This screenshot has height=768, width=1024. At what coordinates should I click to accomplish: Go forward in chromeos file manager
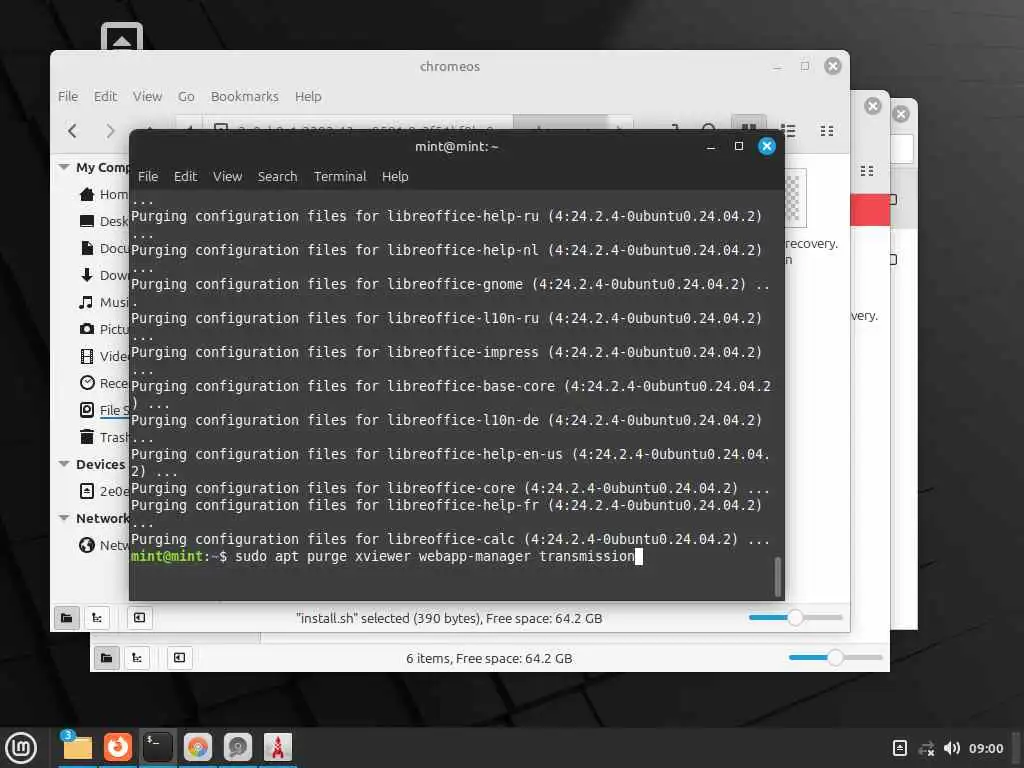[110, 131]
